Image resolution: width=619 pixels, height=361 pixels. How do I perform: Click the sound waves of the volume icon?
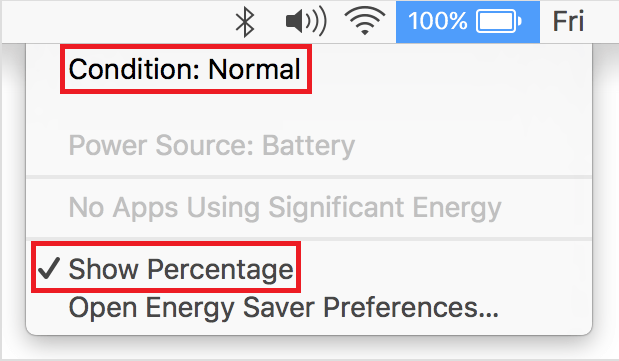[317, 21]
